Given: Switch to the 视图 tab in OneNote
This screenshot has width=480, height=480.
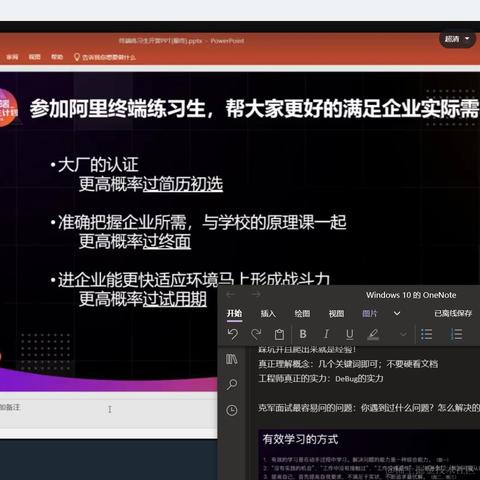Looking at the screenshot, I should pos(336,313).
